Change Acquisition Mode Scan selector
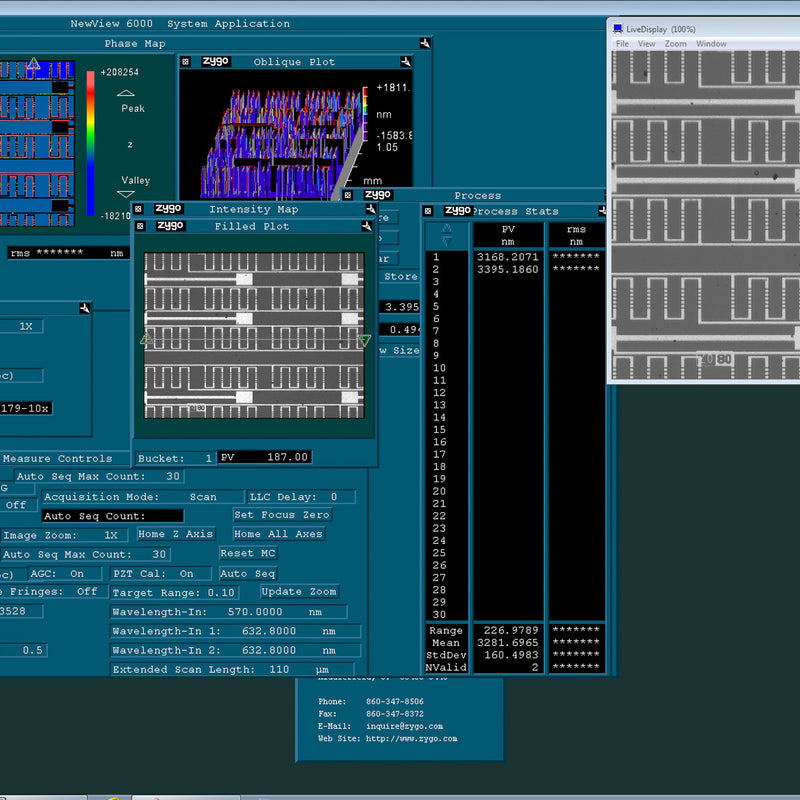800x800 pixels. tap(203, 497)
